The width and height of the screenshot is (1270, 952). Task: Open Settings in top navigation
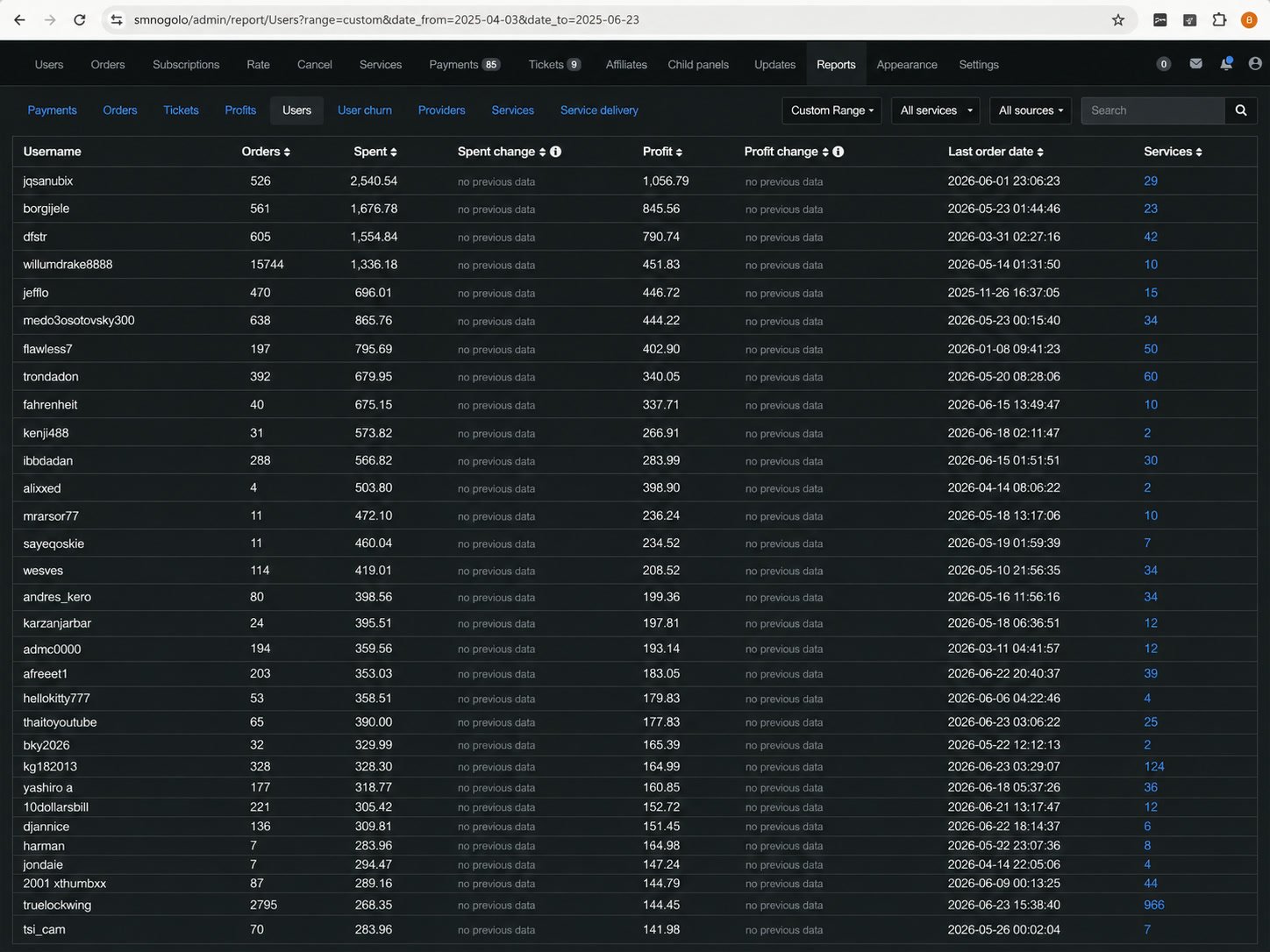tap(979, 65)
